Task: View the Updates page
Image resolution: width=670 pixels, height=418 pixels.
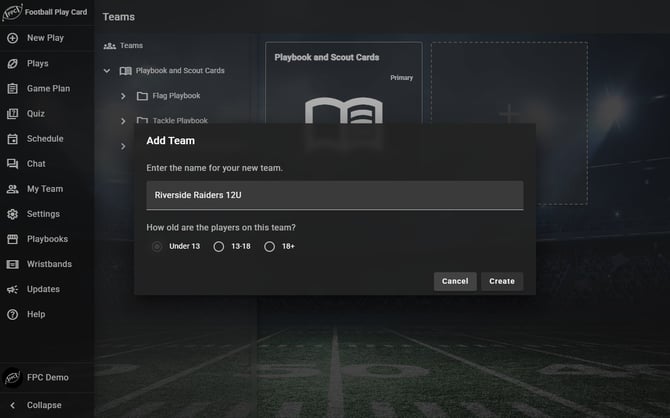Action: (43, 289)
